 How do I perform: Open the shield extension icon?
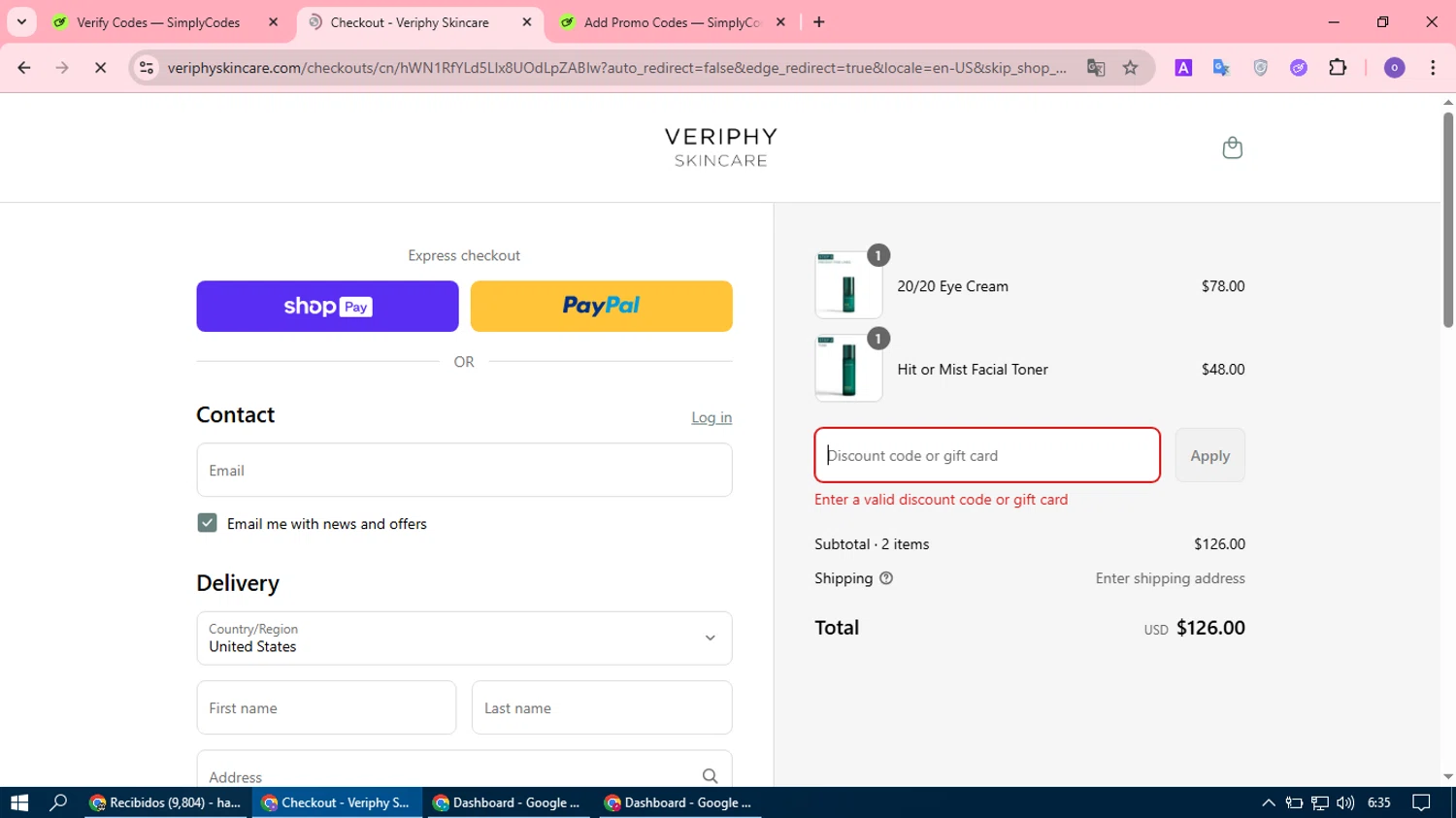[1260, 68]
